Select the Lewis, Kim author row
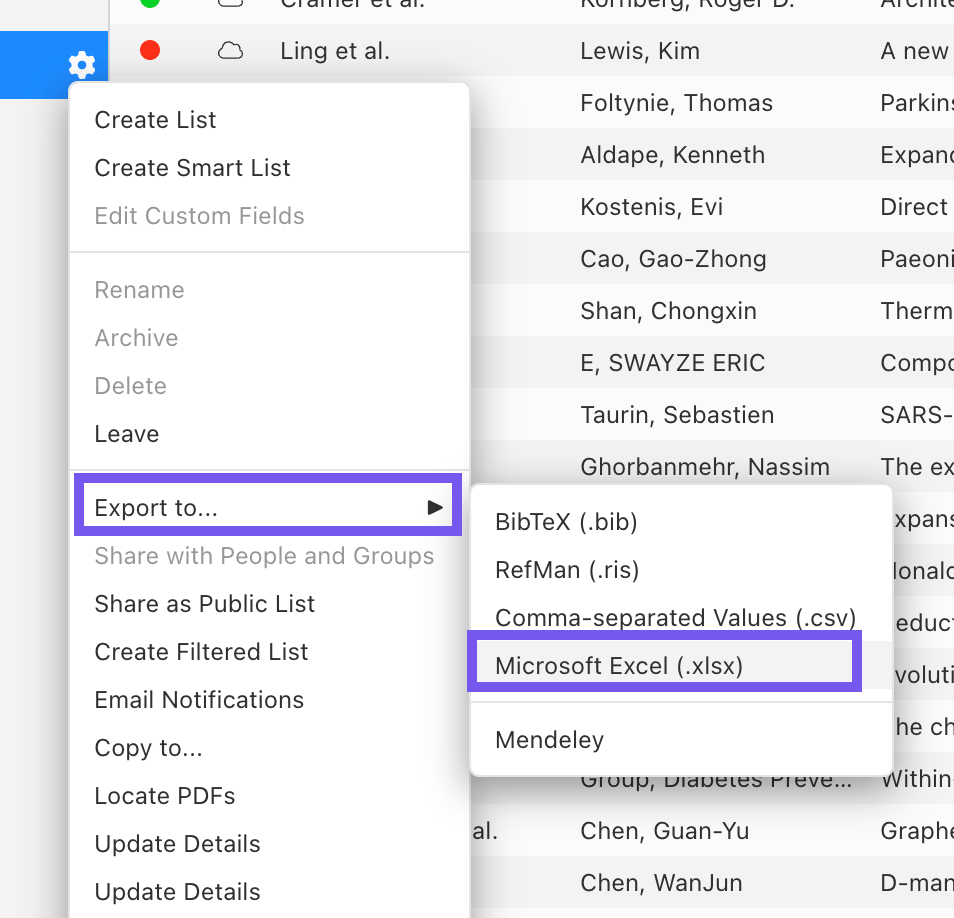 (640, 51)
